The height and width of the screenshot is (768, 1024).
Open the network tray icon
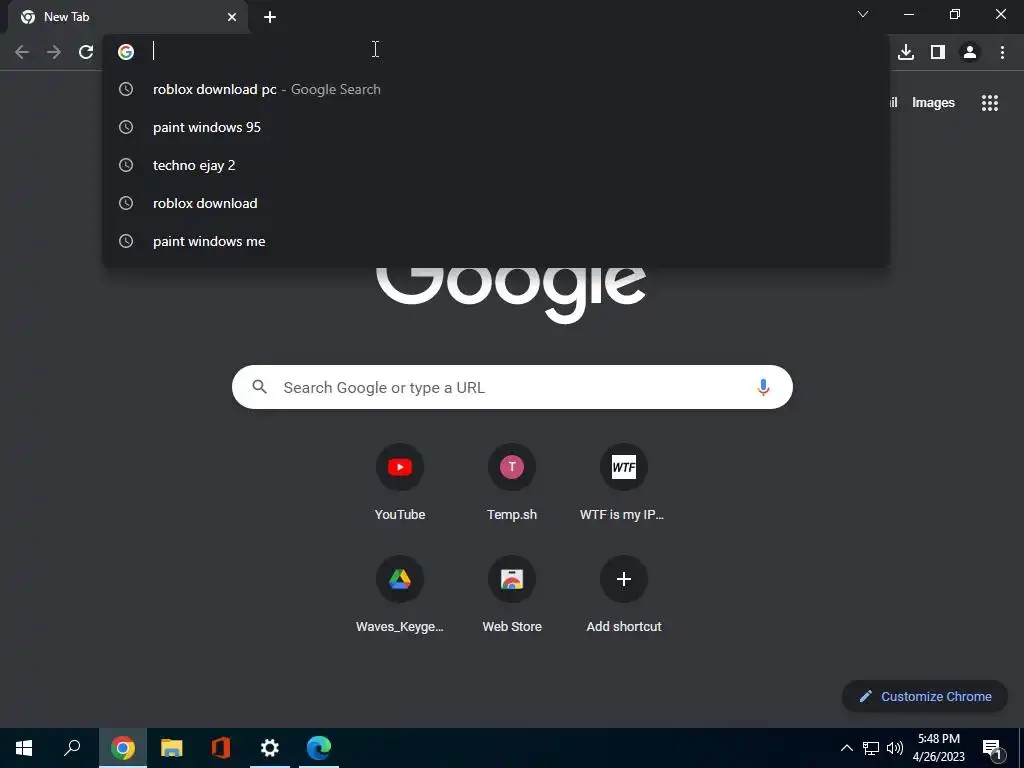[x=871, y=748]
